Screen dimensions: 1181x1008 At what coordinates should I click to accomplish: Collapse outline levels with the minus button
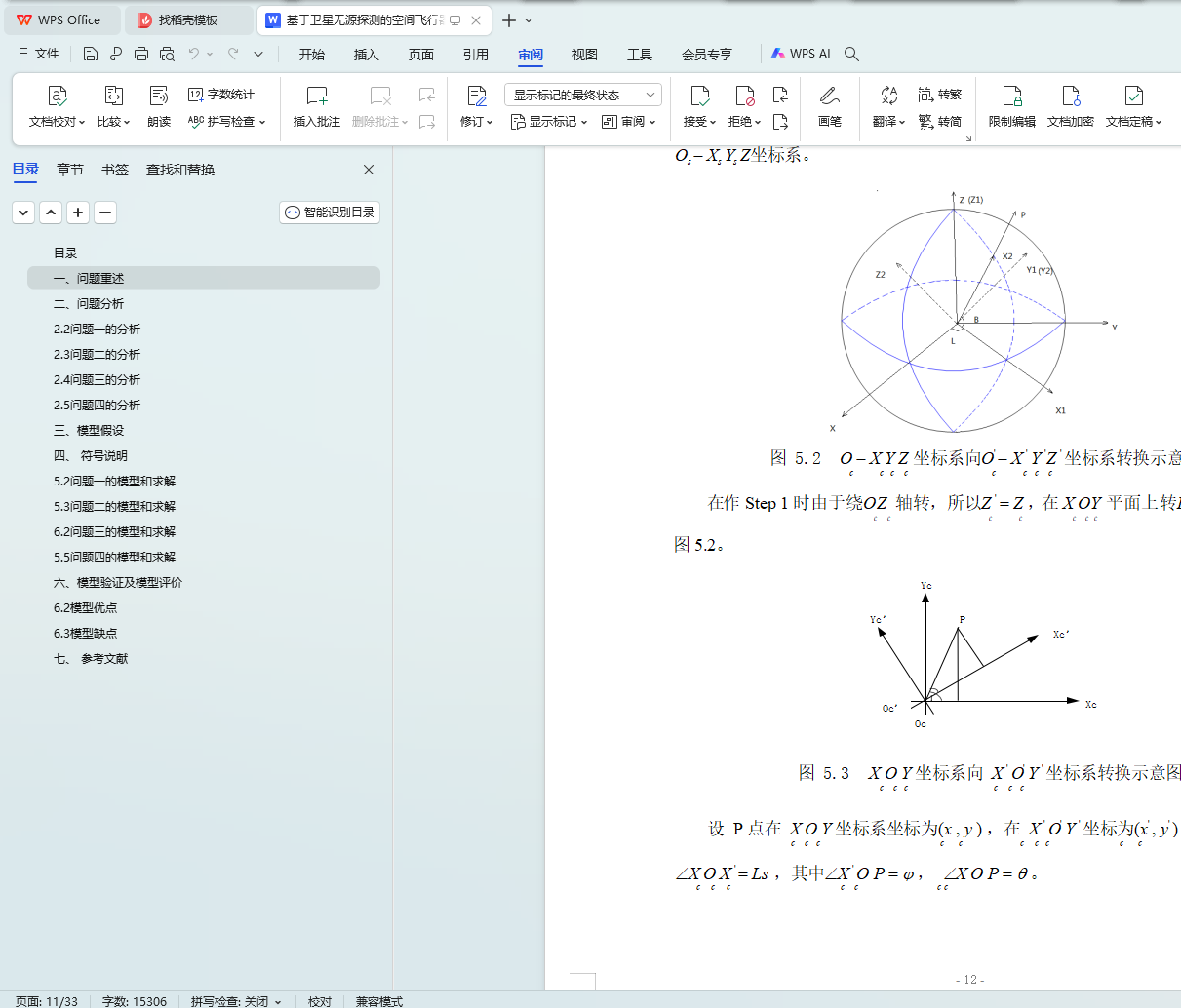click(105, 213)
